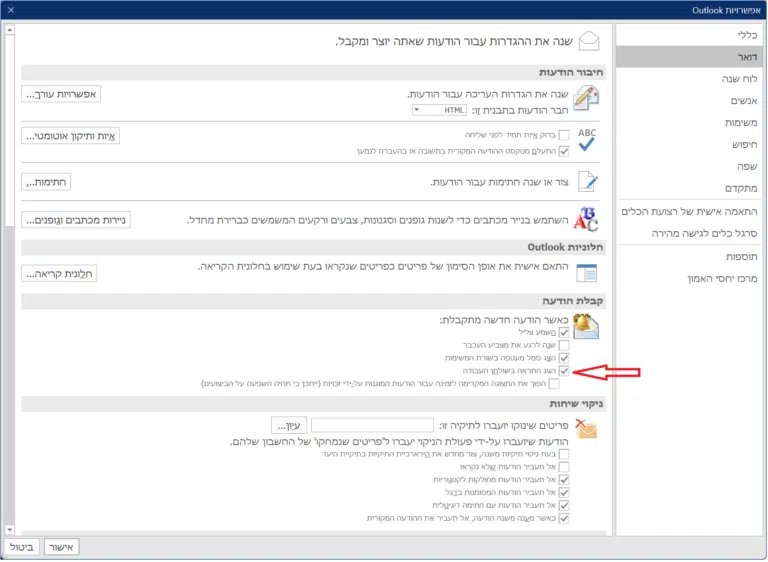Click the stationery and fonts letters icon

pos(586,219)
